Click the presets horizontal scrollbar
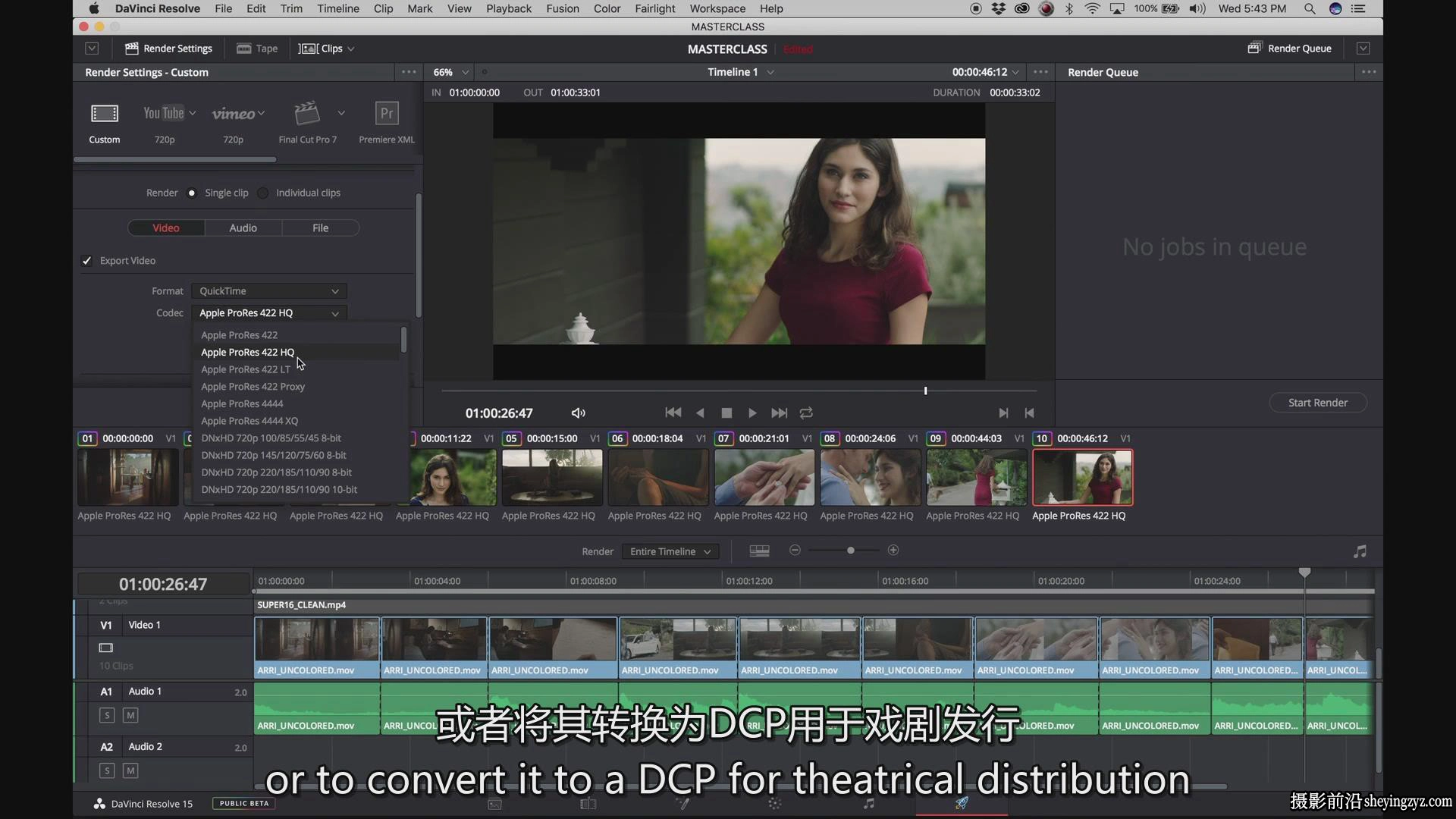Viewport: 1456px width, 819px height. 175,159
